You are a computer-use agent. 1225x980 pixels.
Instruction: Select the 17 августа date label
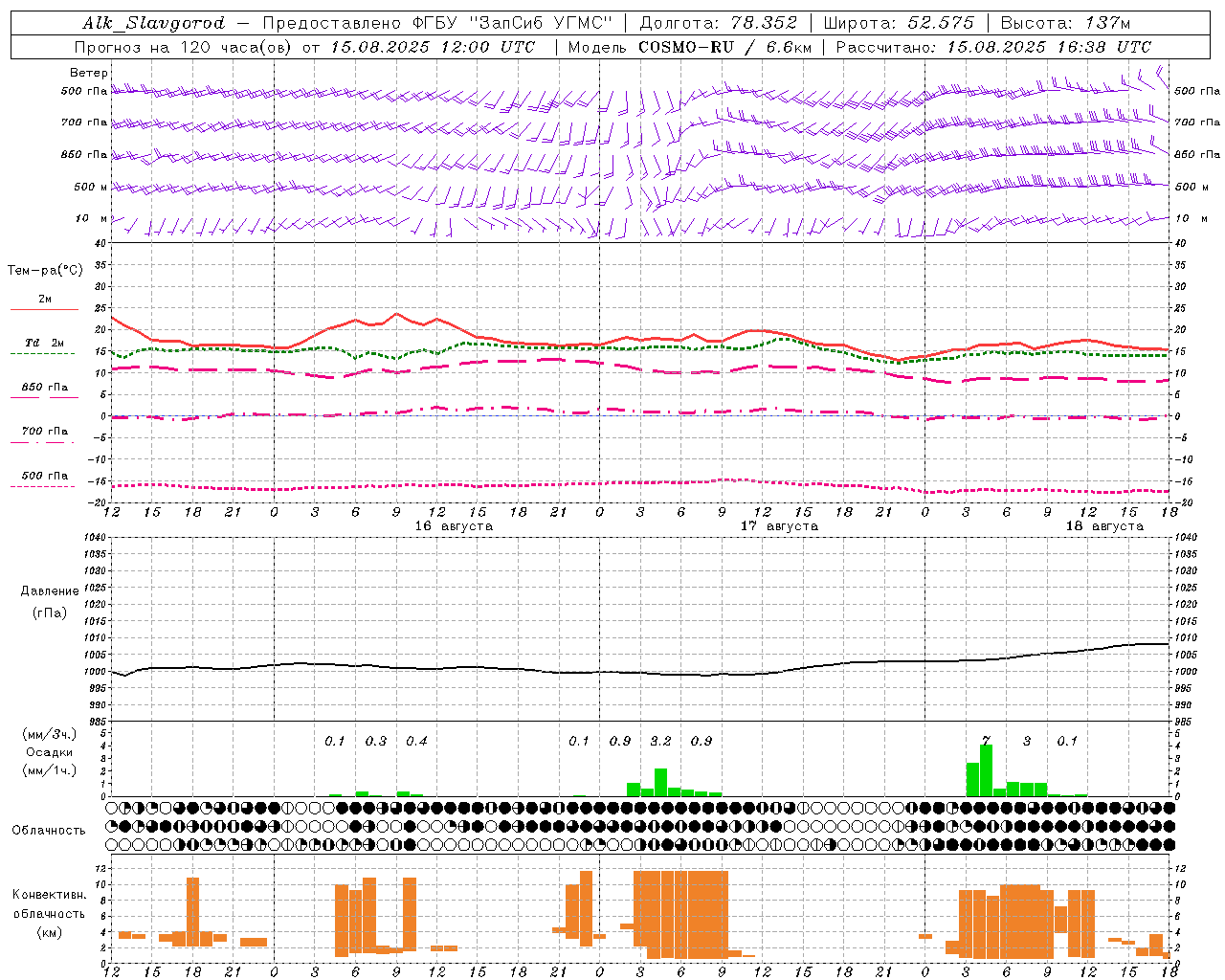(x=779, y=526)
